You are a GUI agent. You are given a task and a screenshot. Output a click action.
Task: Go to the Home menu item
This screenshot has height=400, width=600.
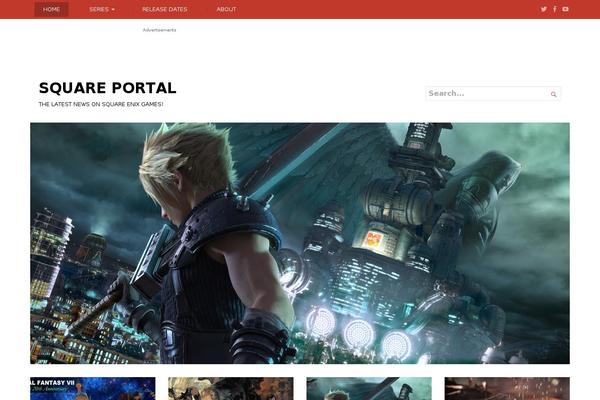52,9
